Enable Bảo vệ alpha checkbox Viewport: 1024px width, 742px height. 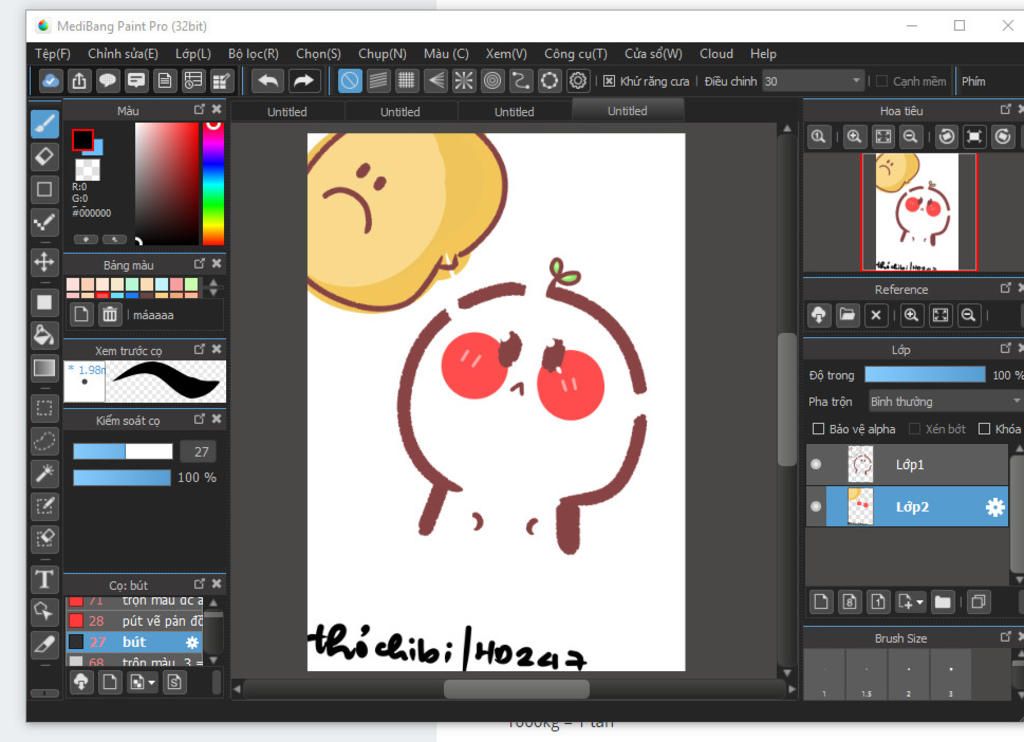pos(818,428)
